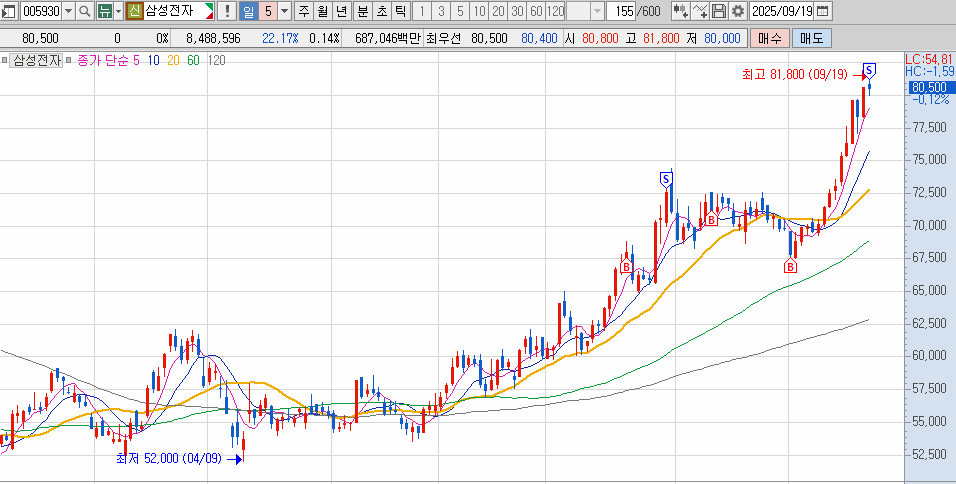Image resolution: width=956 pixels, height=484 pixels.
Task: Click the 매도 sell button
Action: click(811, 38)
